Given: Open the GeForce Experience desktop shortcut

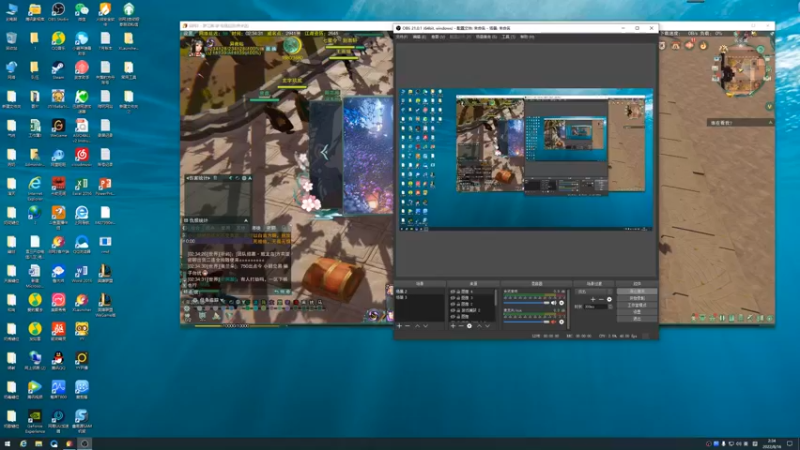Looking at the screenshot, I should click(x=34, y=420).
